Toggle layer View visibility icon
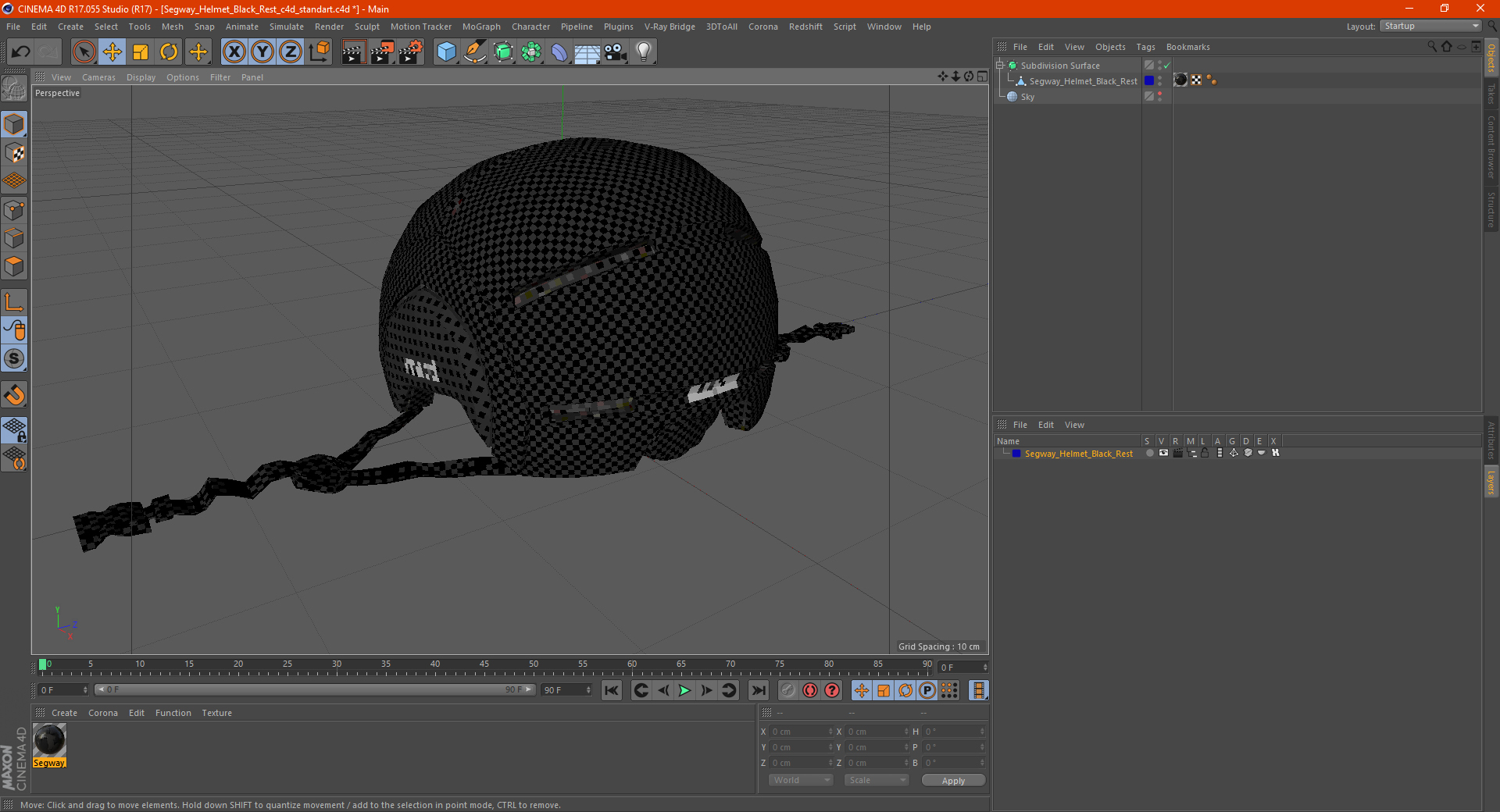 pos(1163,453)
